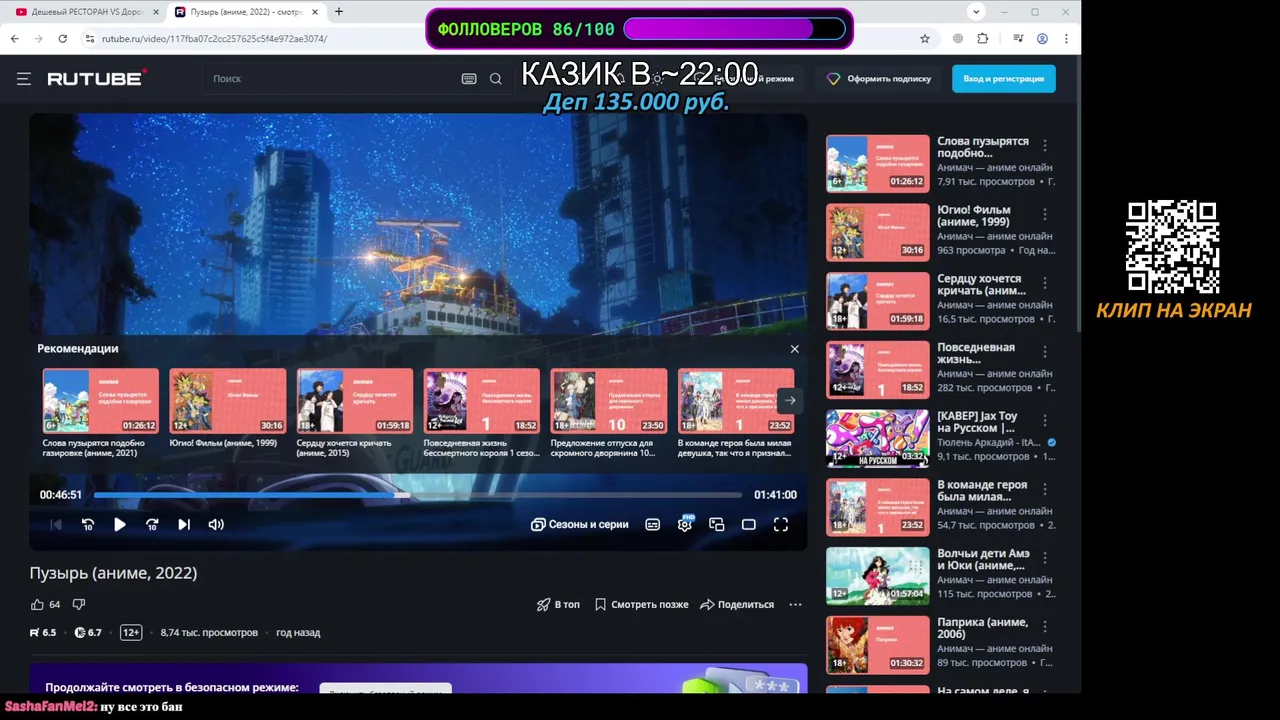Open tab search chevron in title bar
The image size is (1280, 720).
976,12
